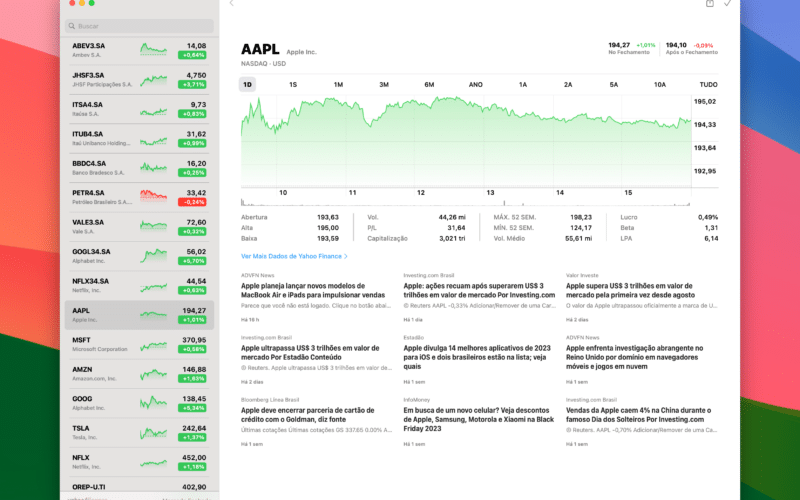The height and width of the screenshot is (500, 800).
Task: Select GOOG Alphabet Inc. row
Action: (139, 403)
